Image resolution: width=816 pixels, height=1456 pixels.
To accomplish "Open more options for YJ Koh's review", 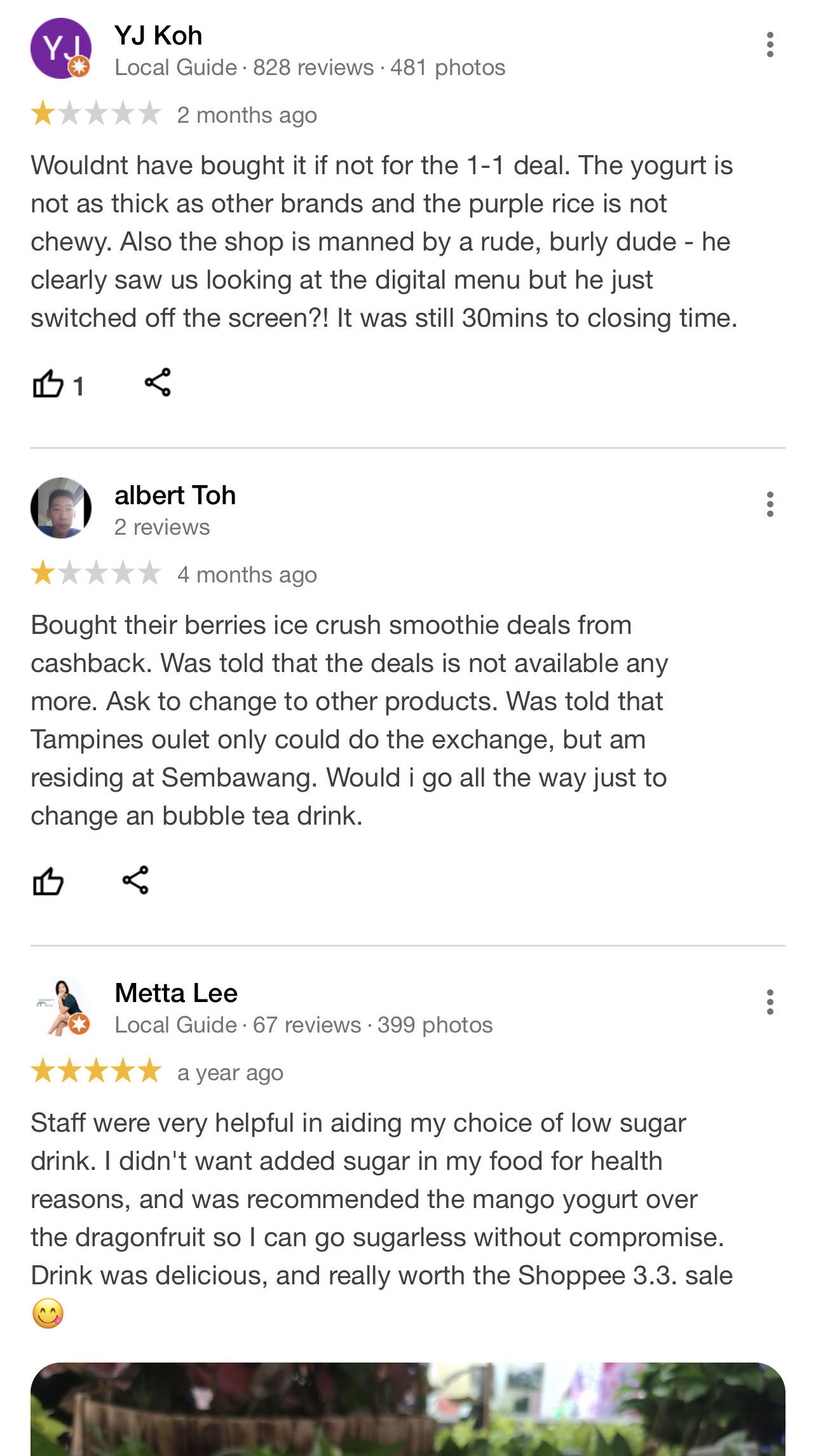I will (770, 45).
